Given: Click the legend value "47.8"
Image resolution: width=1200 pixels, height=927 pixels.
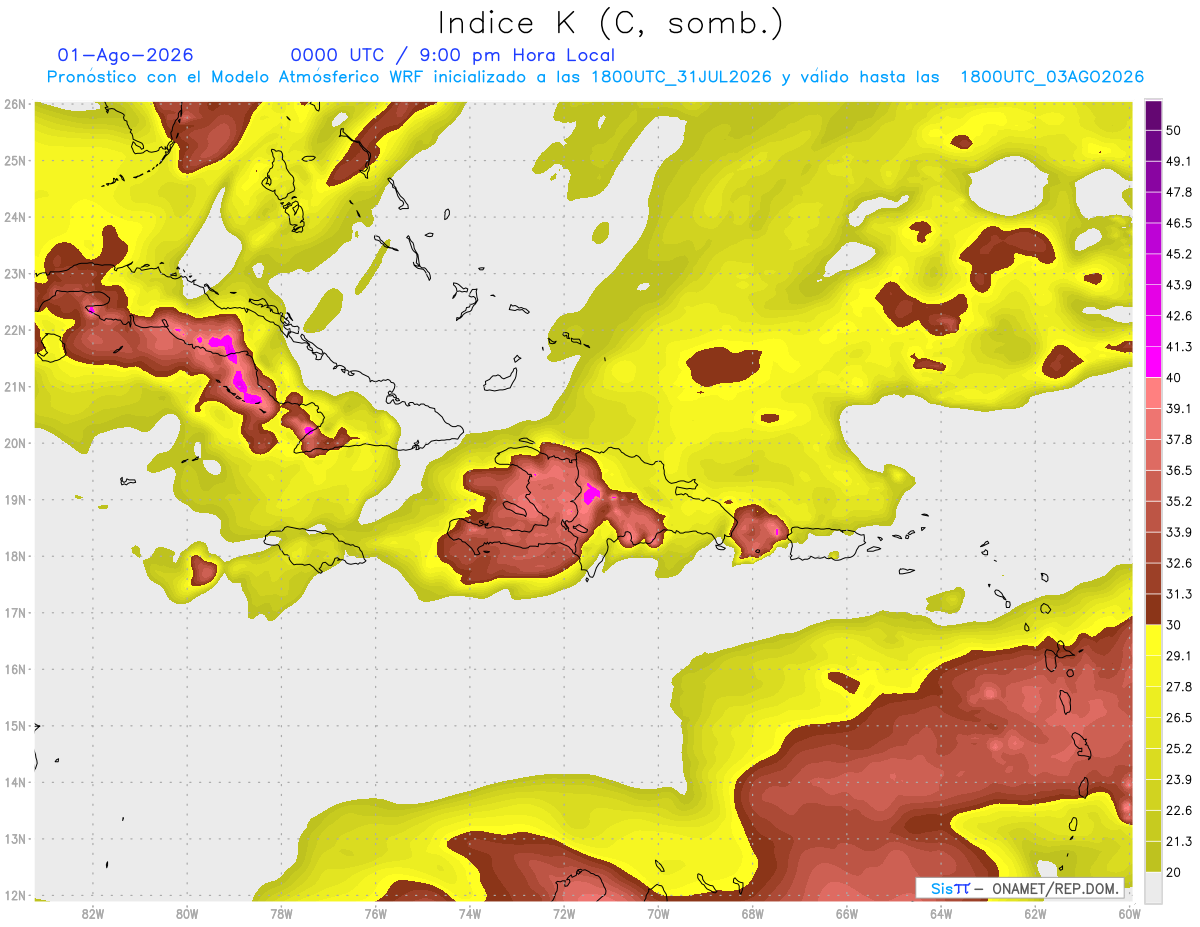Looking at the screenshot, I should point(1178,192).
